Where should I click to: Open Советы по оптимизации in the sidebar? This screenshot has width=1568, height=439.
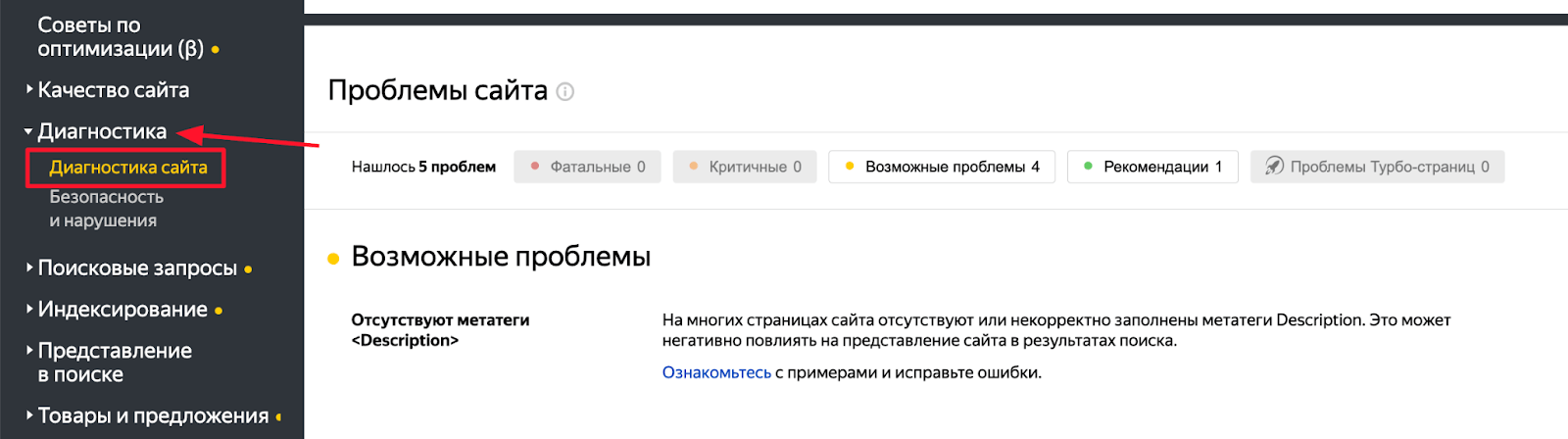click(120, 36)
